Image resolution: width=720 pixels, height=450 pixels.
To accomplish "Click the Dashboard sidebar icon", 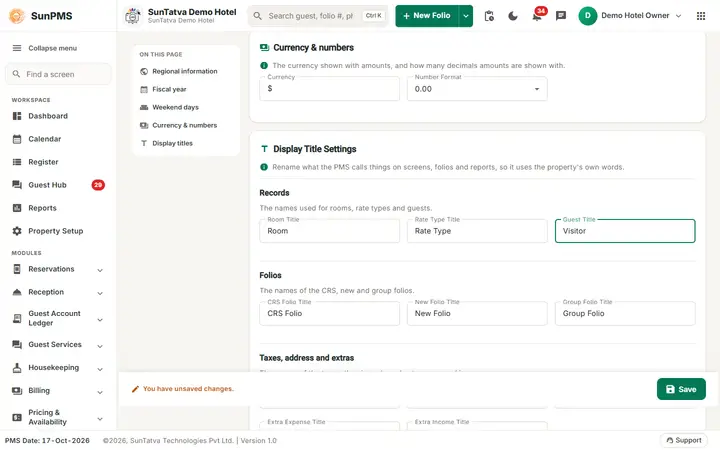I will coord(17,116).
